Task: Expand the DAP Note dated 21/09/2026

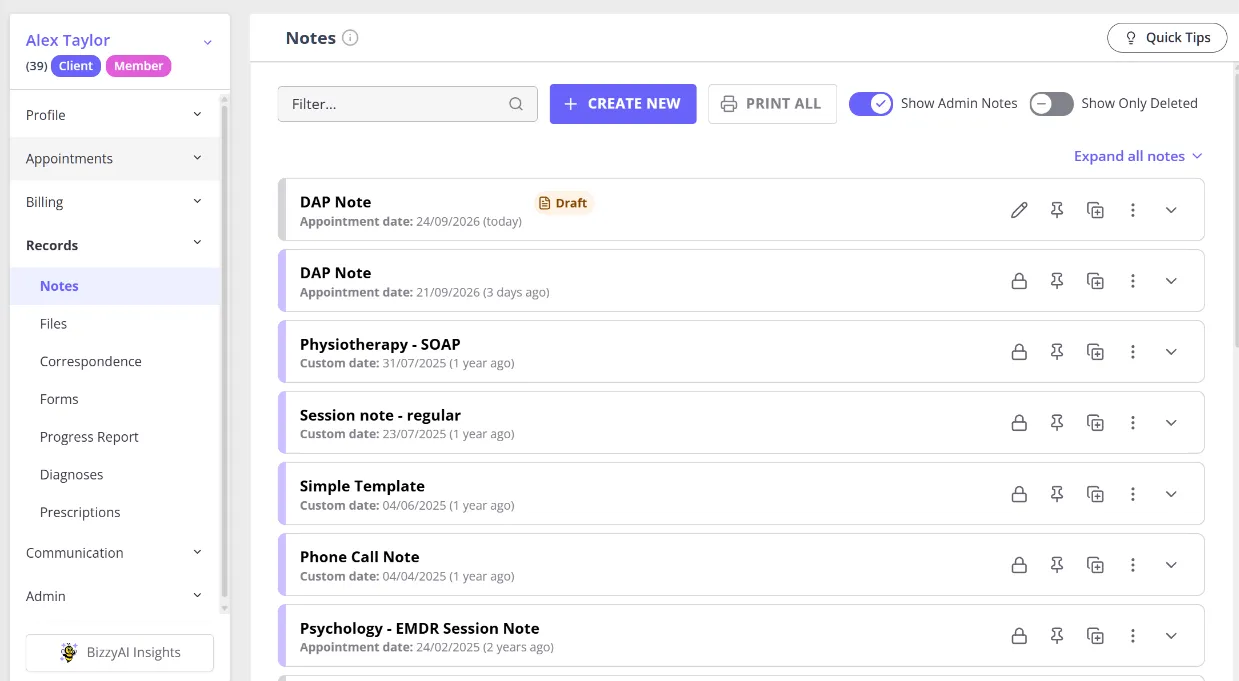Action: coord(1171,281)
